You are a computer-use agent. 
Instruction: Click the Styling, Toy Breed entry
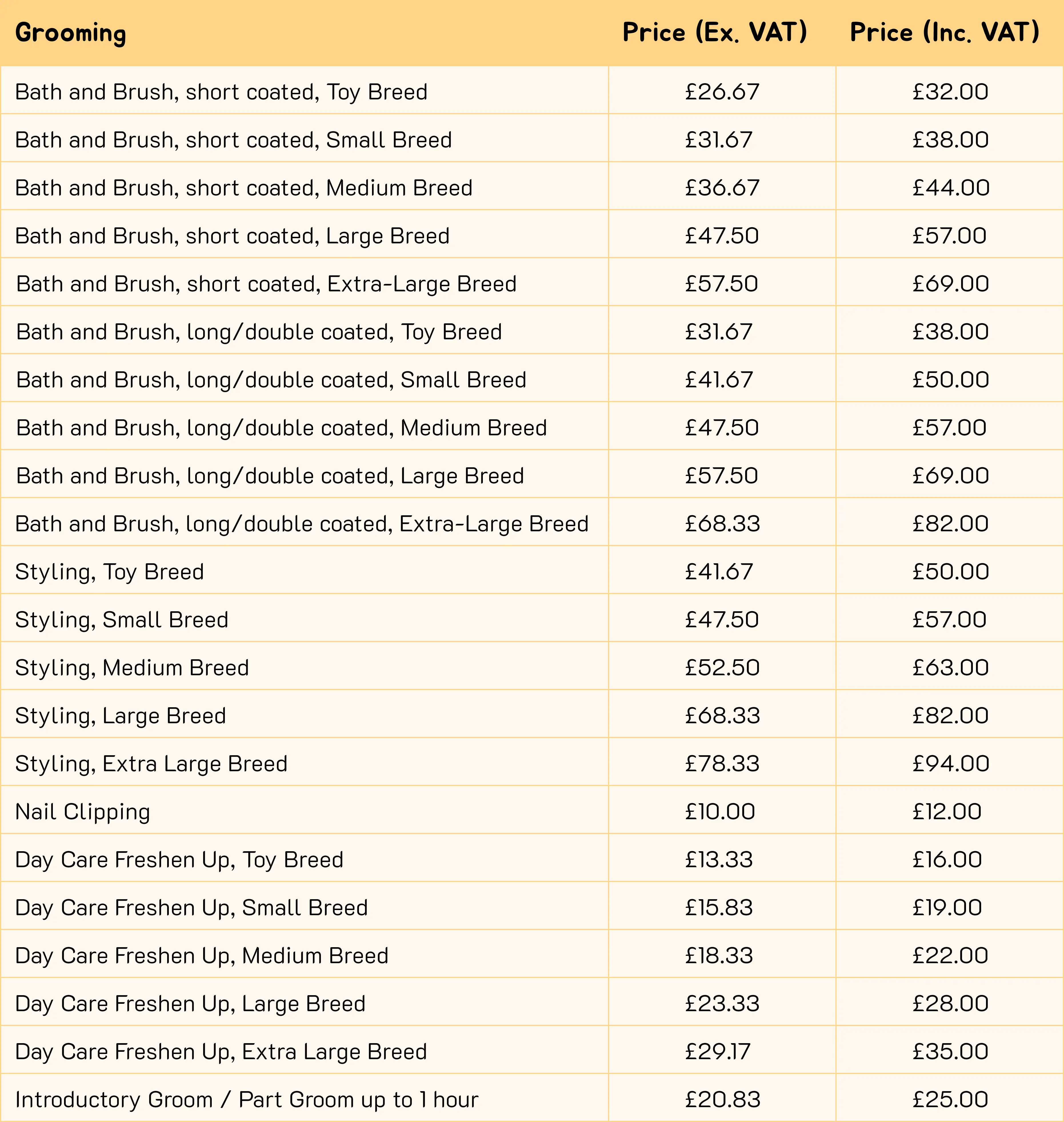pos(109,572)
